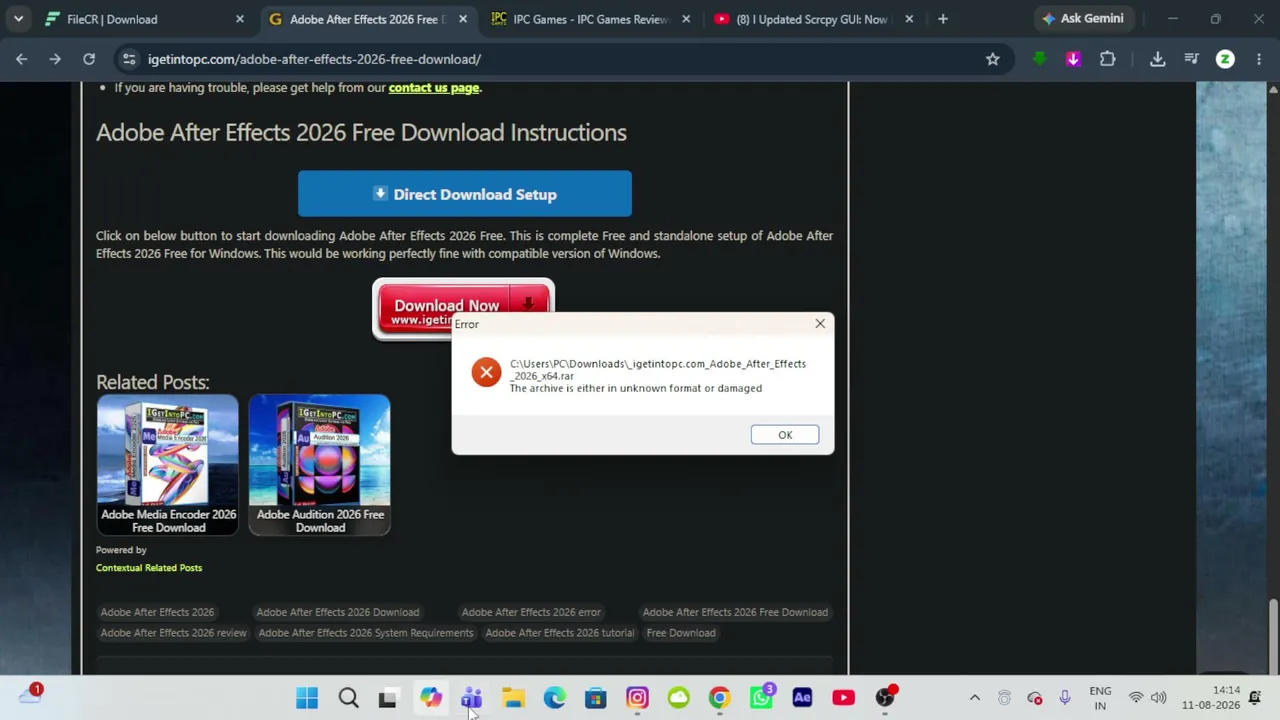This screenshot has height=720, width=1280.
Task: Open File Explorer from the taskbar
Action: (x=513, y=698)
